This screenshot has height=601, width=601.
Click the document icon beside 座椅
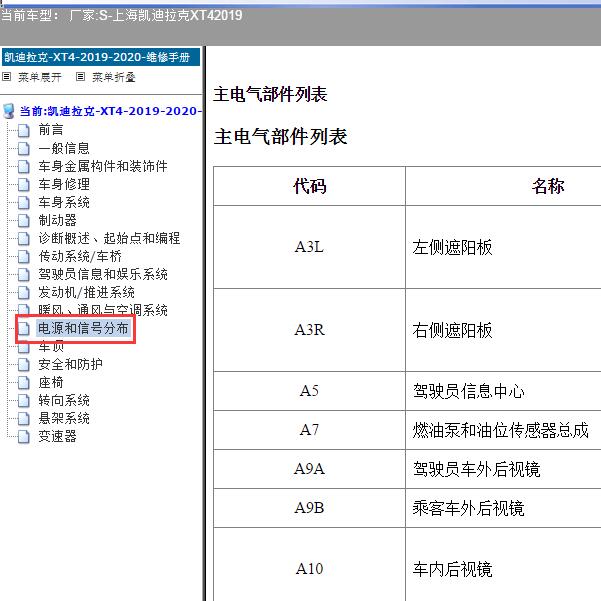pos(24,383)
